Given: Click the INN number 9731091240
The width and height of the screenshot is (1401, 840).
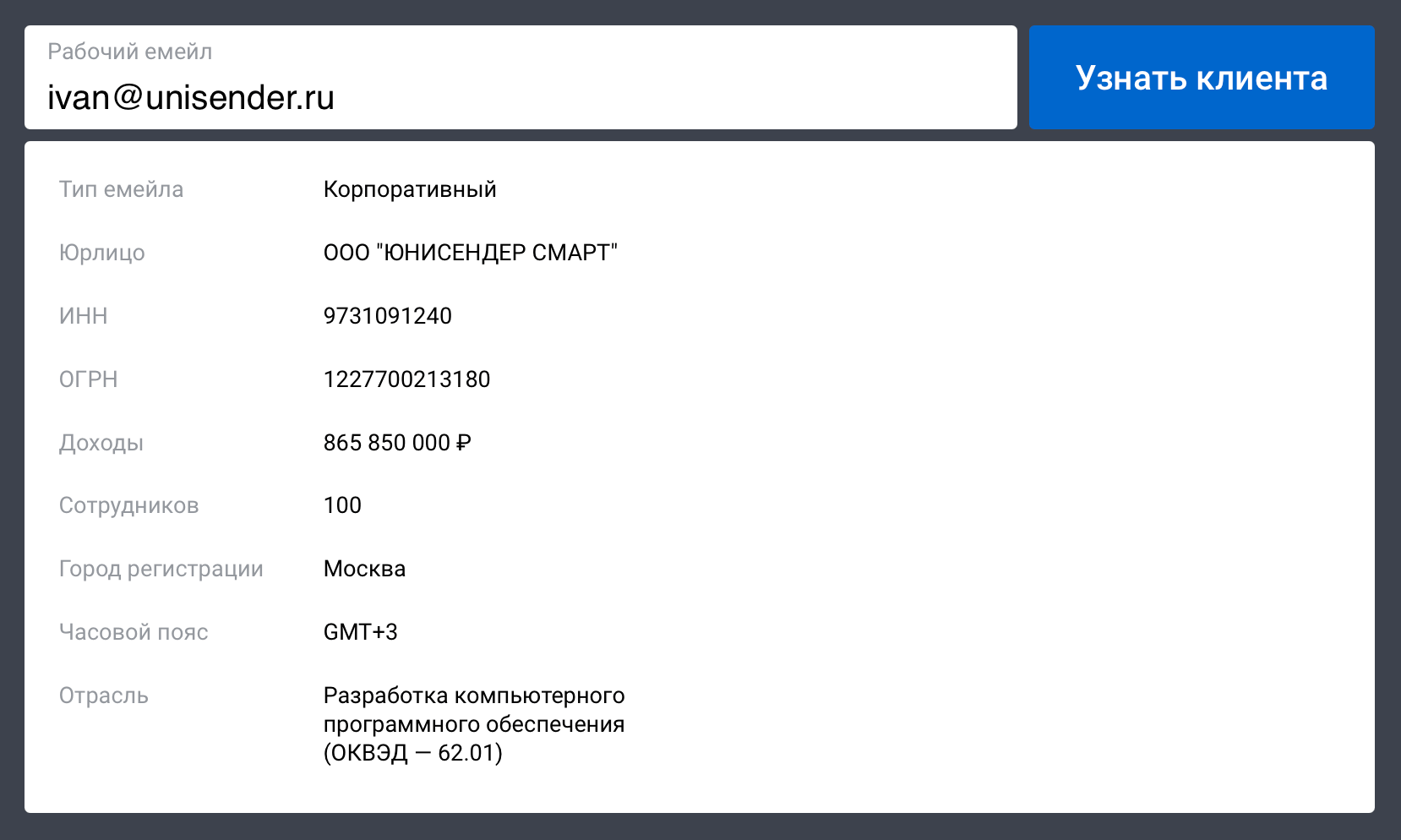Looking at the screenshot, I should 387,316.
